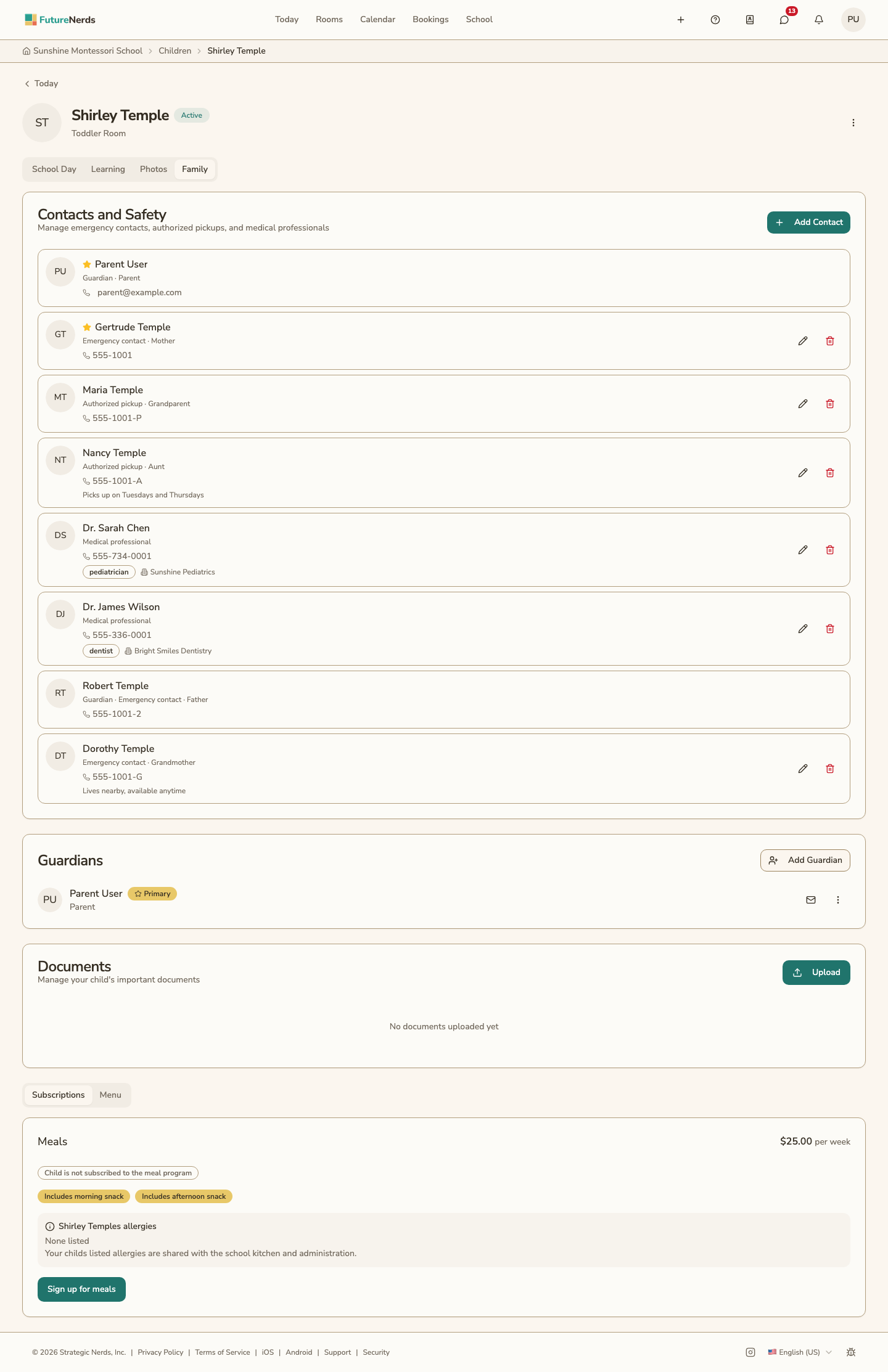Edit Dr. Sarah Chen's contact

point(803,550)
